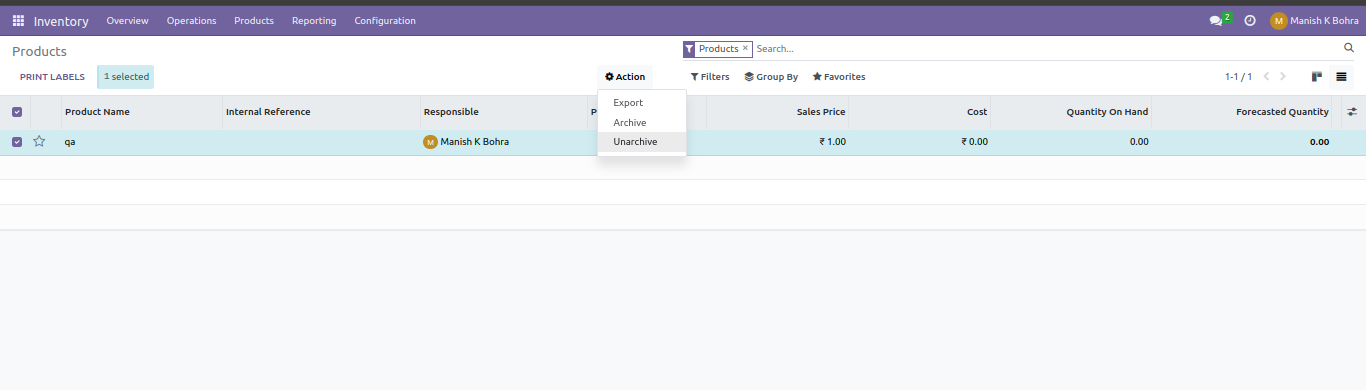Click the Inventory app title
The height and width of the screenshot is (390, 1366).
pos(61,21)
